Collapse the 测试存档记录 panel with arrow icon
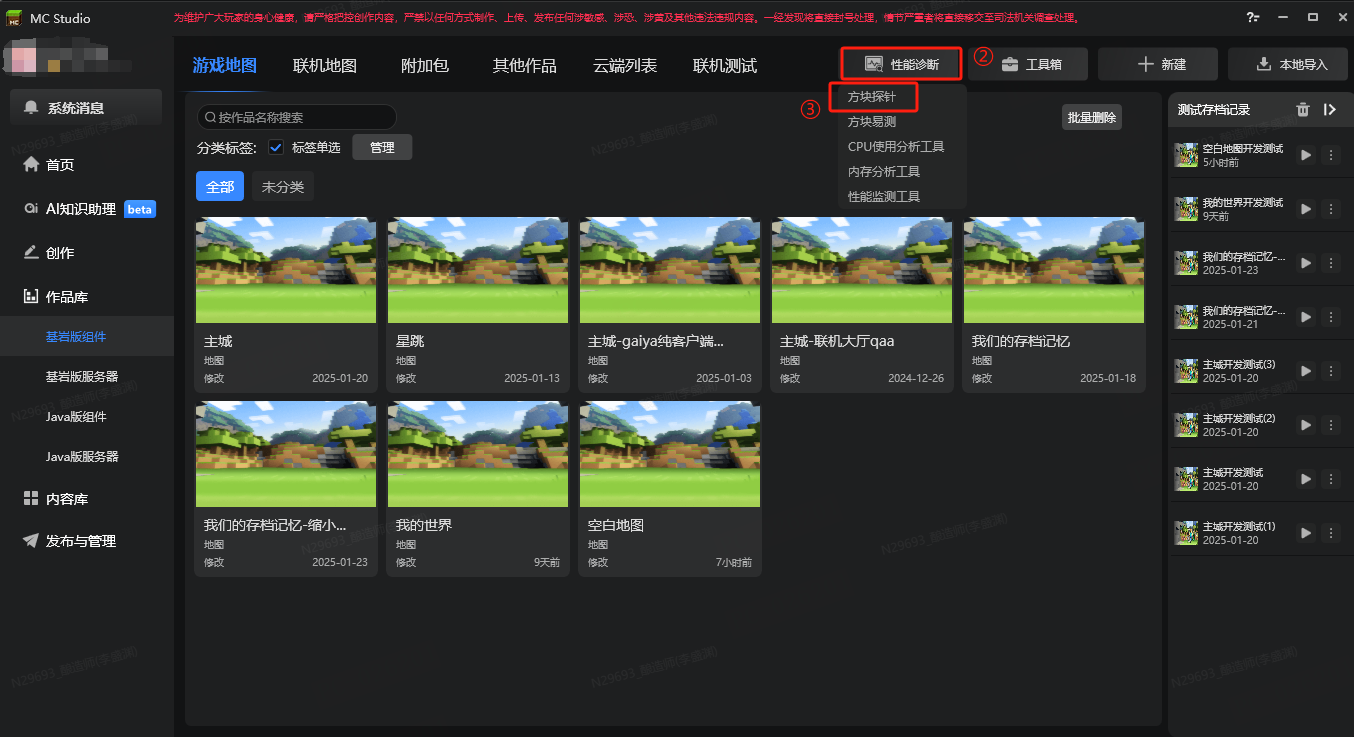The height and width of the screenshot is (737, 1354). point(1329,110)
